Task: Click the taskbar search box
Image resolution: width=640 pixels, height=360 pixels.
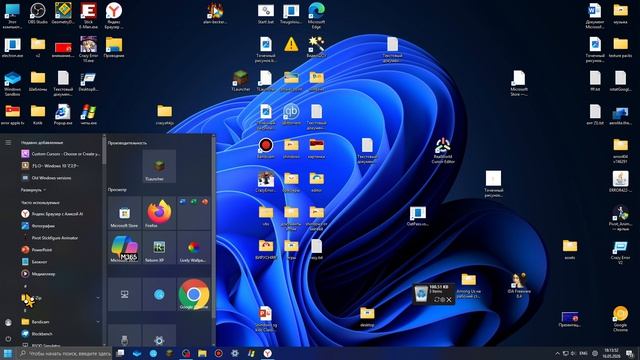Action: [64, 353]
